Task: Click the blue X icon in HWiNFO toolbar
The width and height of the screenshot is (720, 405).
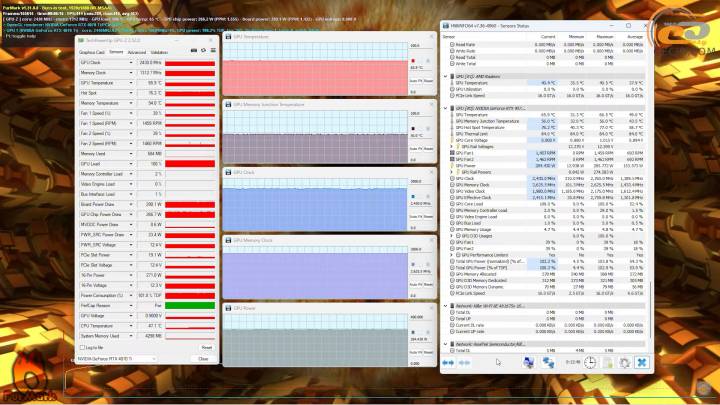Action: click(x=642, y=362)
